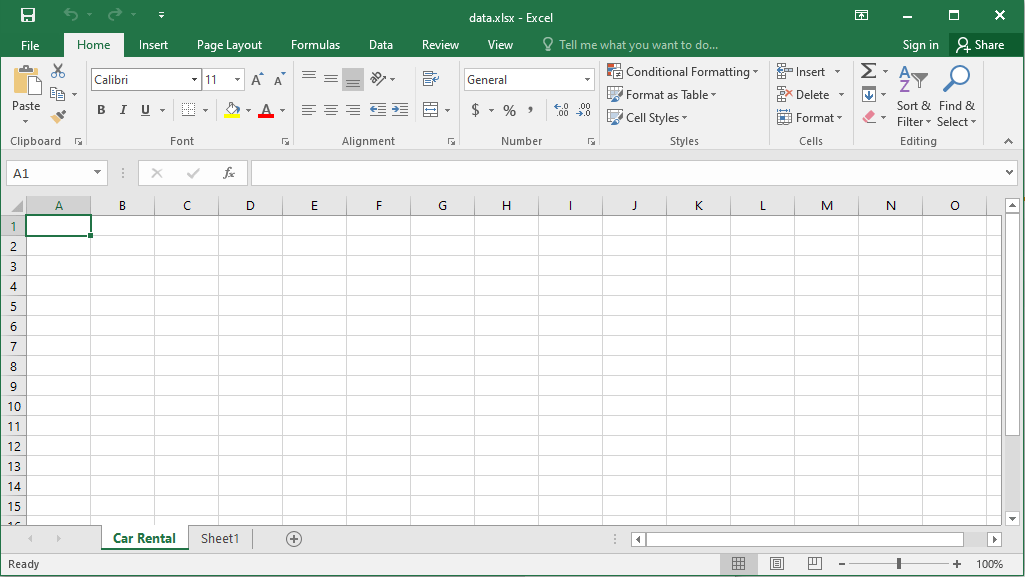The image size is (1025, 577).
Task: Switch to Page Break Preview in status bar
Action: [815, 564]
